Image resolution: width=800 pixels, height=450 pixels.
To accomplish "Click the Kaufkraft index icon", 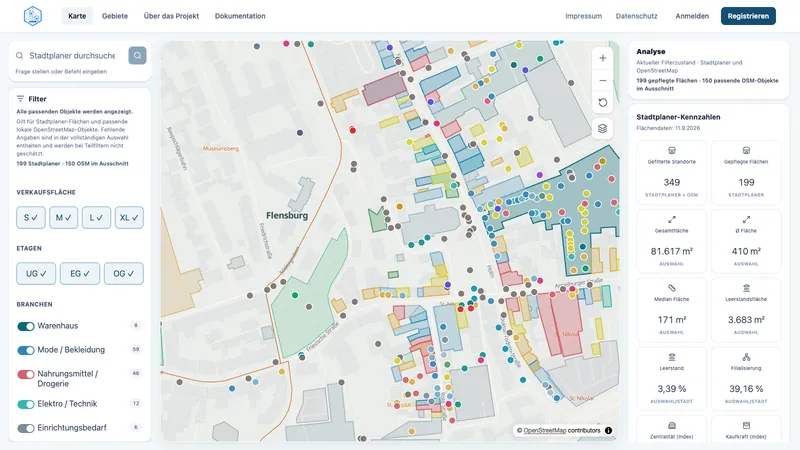I will click(x=746, y=426).
